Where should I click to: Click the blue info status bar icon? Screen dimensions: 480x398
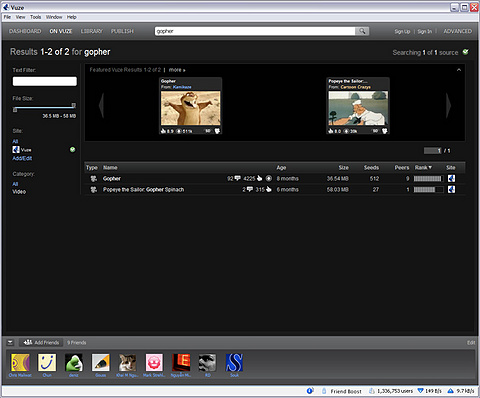tap(310, 391)
